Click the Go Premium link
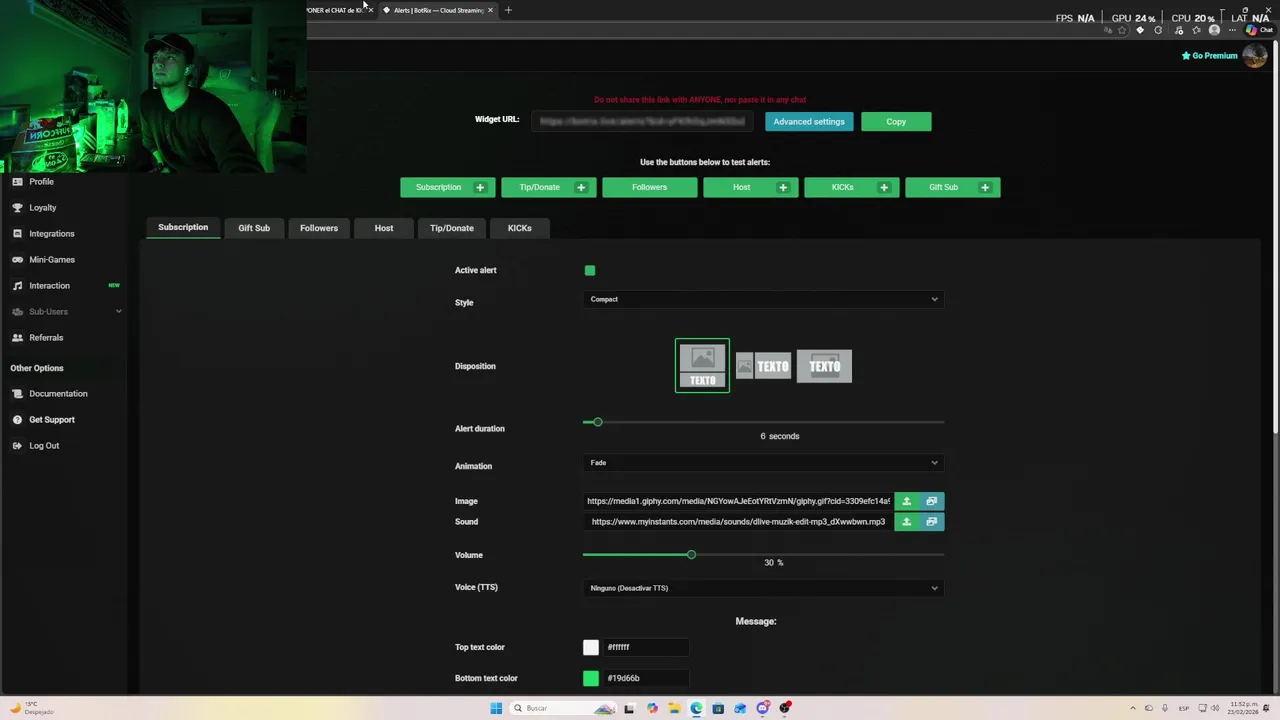 [1210, 56]
